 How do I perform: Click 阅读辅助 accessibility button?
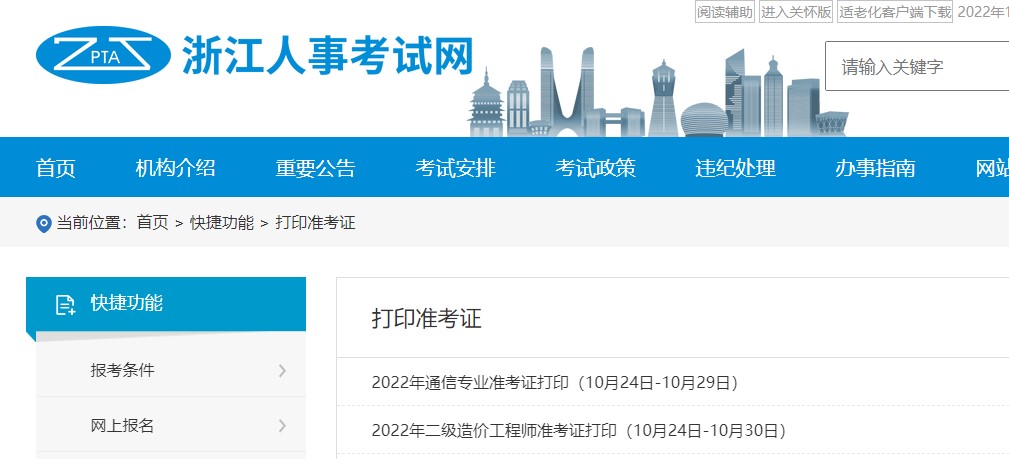pos(725,12)
